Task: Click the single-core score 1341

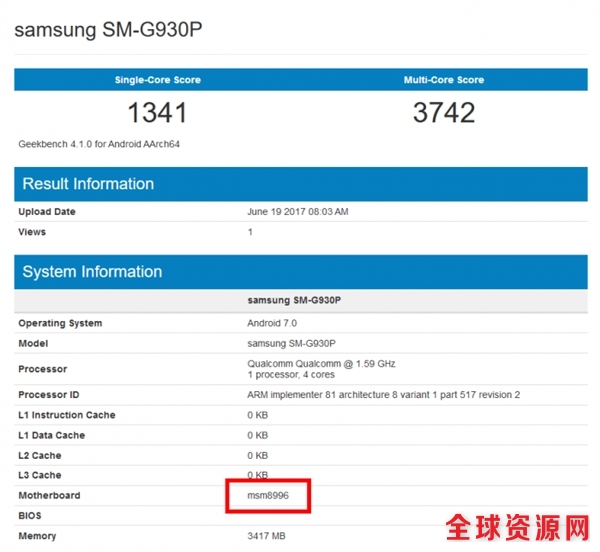Action: pos(157,112)
